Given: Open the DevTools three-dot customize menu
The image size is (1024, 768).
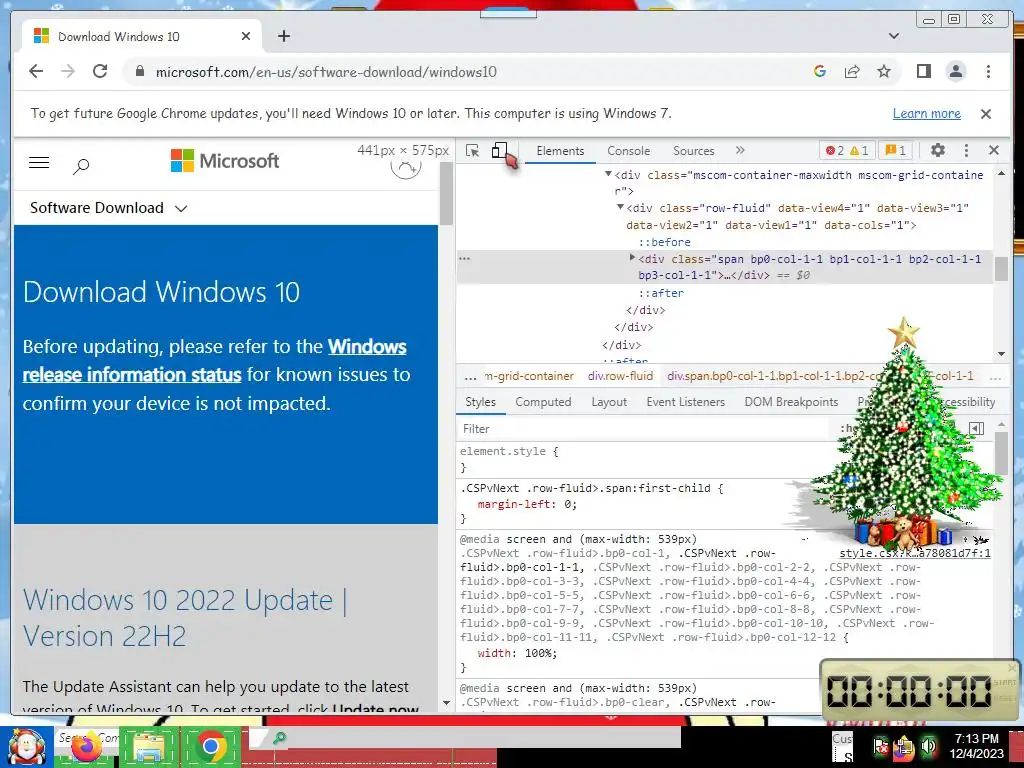Looking at the screenshot, I should click(x=967, y=150).
